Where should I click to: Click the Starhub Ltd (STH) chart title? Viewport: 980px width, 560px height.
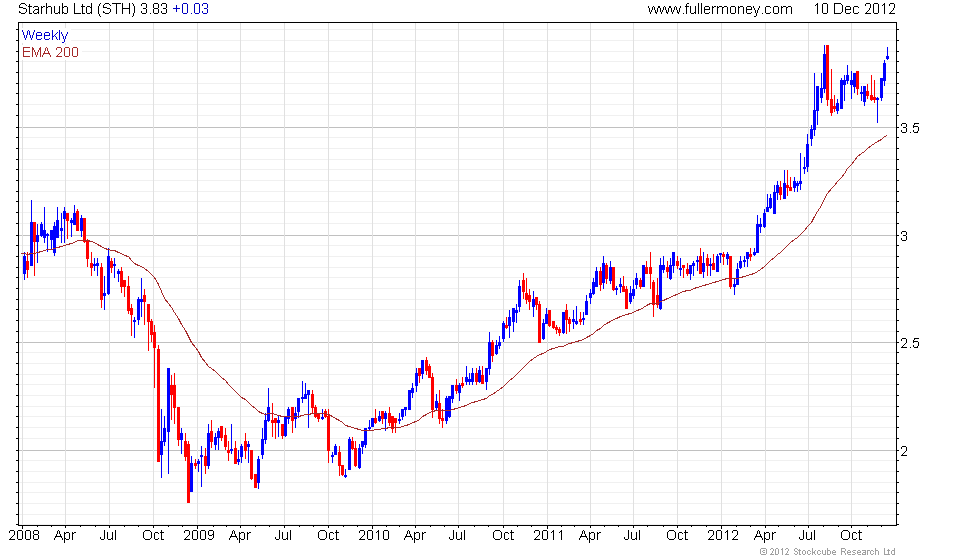coord(77,9)
